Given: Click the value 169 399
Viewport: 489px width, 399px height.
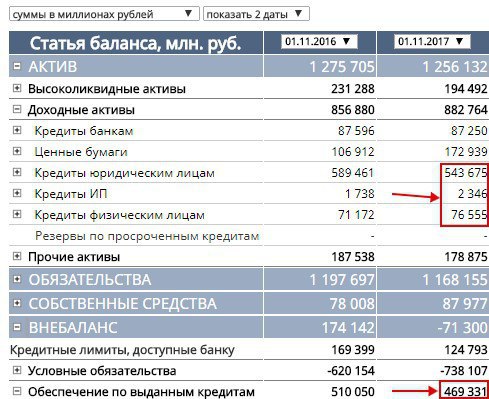Looking at the screenshot, I should pos(353,350).
